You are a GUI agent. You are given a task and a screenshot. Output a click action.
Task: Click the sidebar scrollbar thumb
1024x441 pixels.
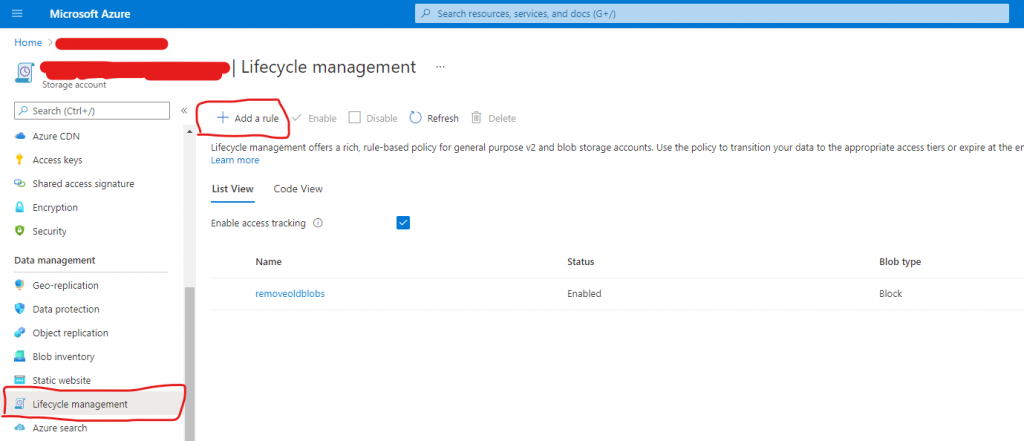pos(190,363)
